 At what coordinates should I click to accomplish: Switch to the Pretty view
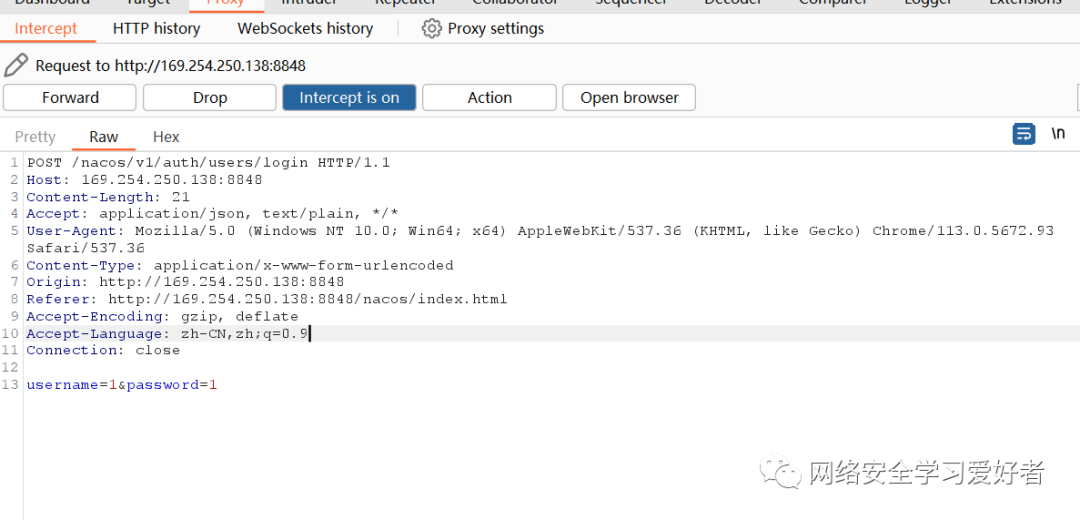[35, 137]
